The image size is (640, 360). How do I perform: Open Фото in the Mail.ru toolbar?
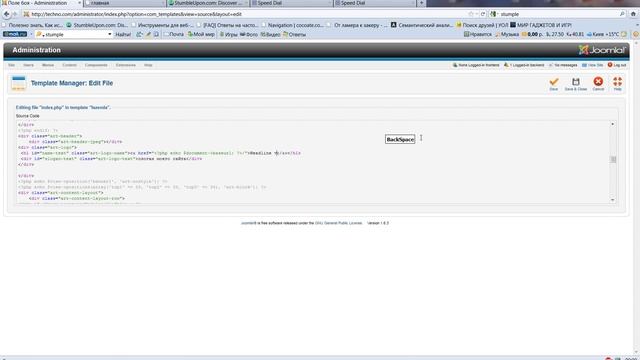click(249, 34)
